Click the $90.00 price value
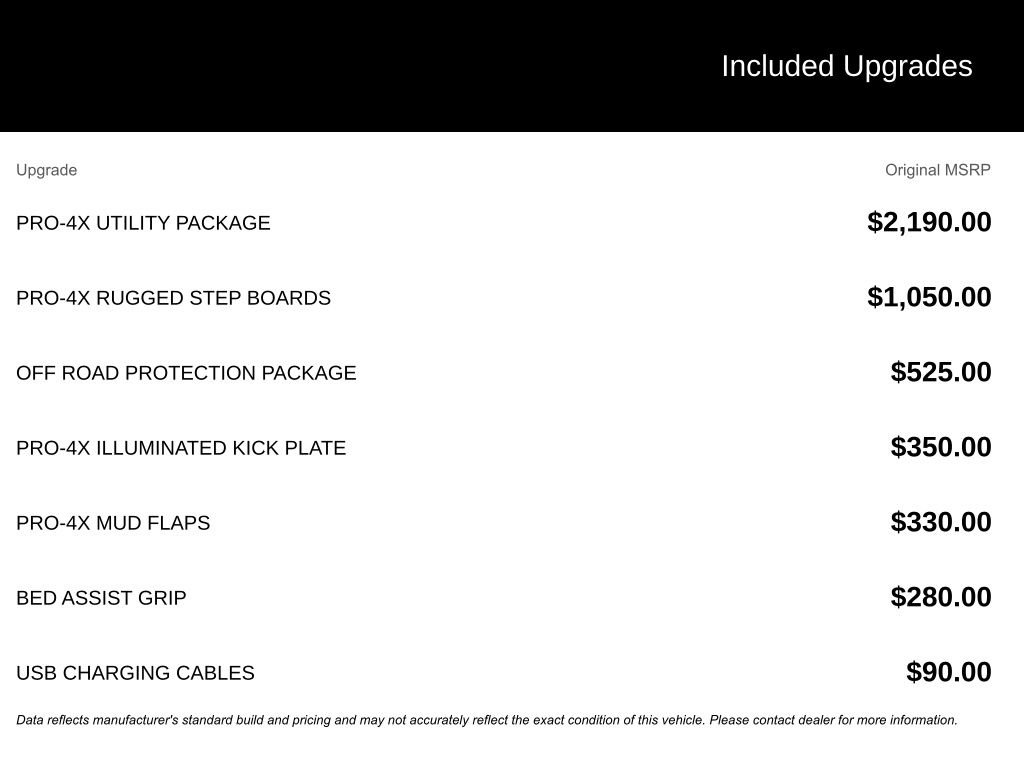Image resolution: width=1024 pixels, height=768 pixels. point(948,673)
